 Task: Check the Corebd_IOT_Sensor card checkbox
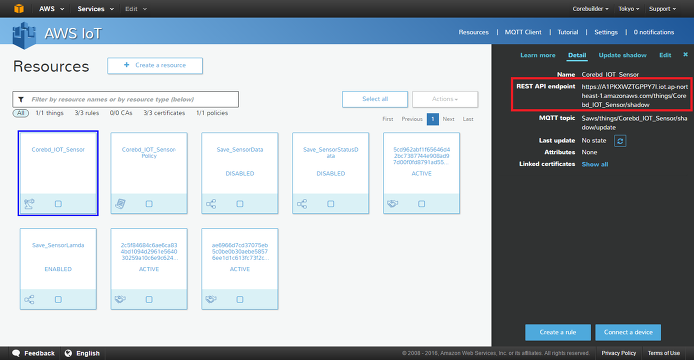click(x=58, y=204)
